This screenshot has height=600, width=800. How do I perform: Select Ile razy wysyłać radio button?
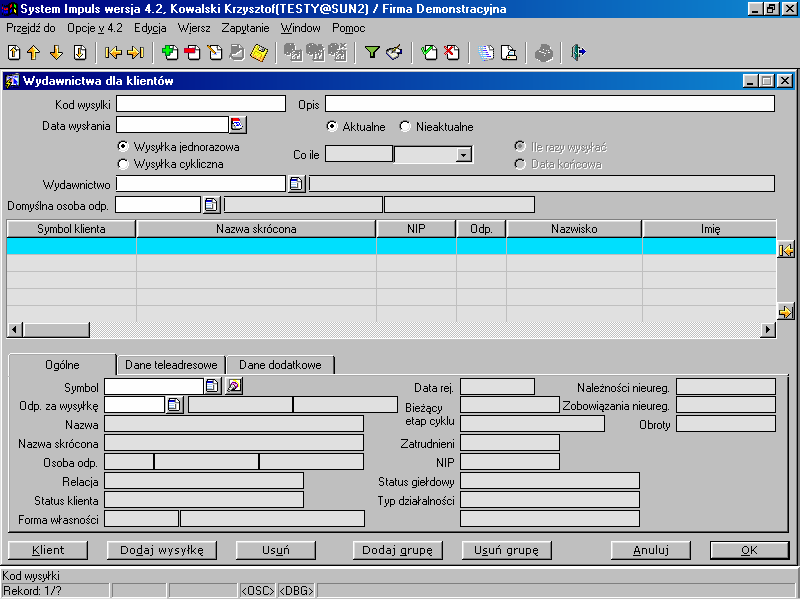[x=520, y=147]
